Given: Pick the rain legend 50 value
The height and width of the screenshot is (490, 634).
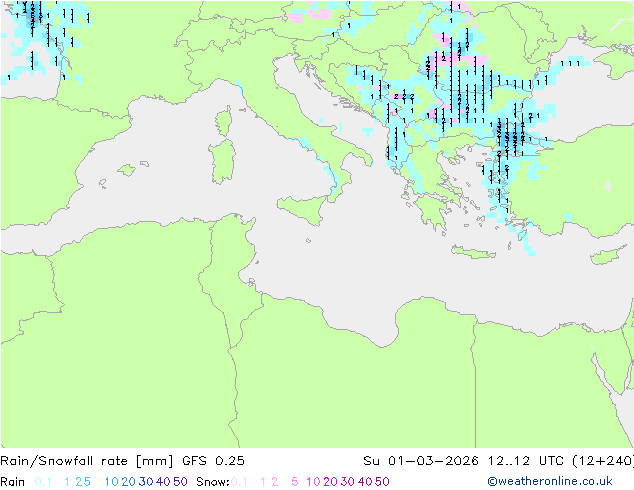Looking at the screenshot, I should coord(180,482).
